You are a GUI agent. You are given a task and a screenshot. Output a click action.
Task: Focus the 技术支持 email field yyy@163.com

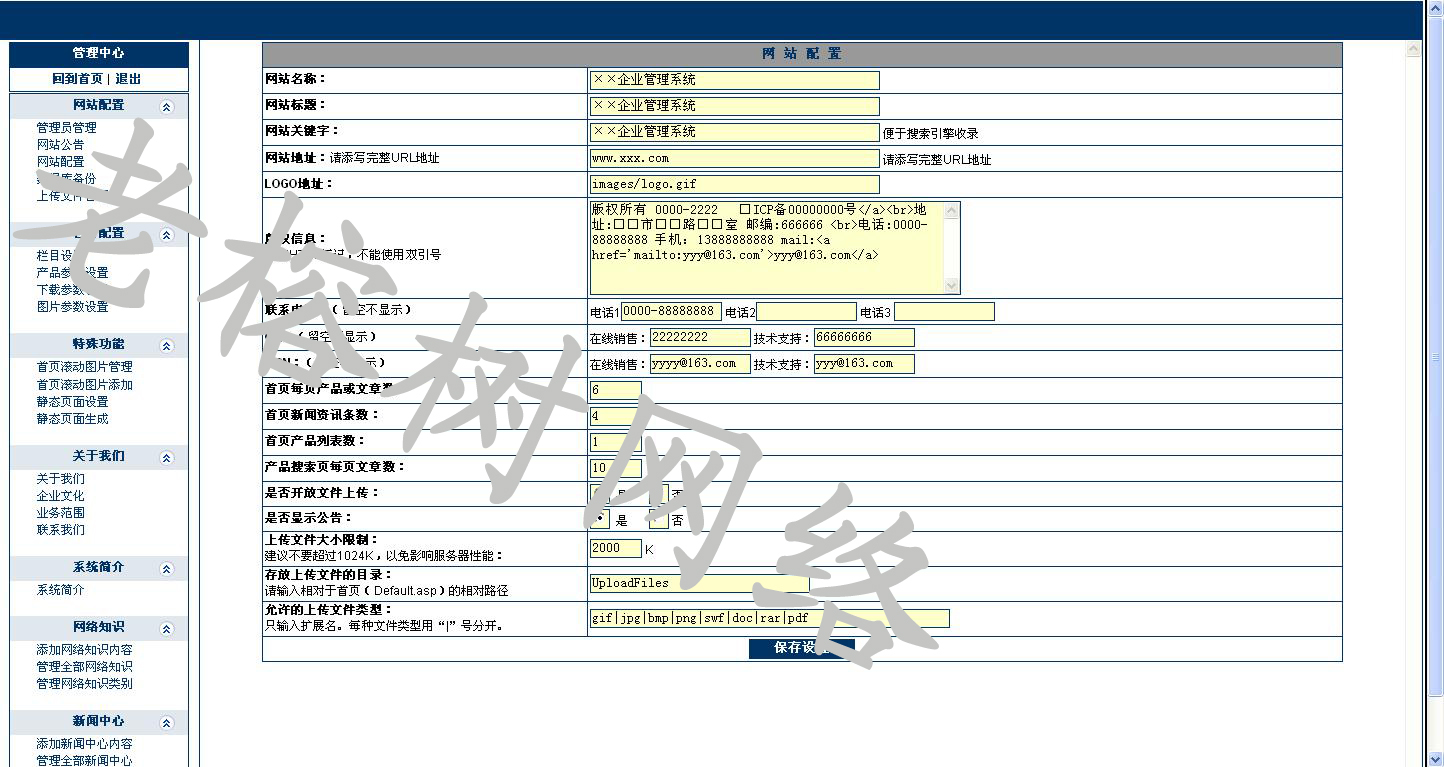(x=864, y=364)
